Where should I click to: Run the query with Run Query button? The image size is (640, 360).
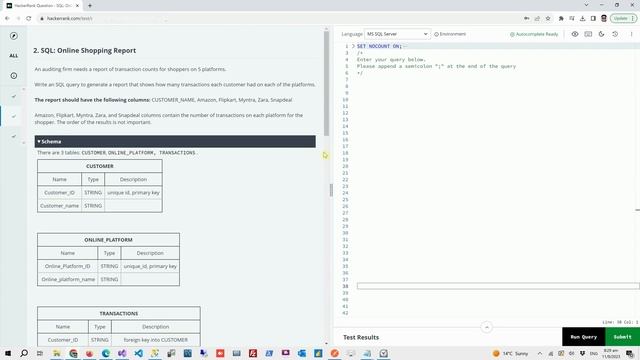[x=584, y=337]
